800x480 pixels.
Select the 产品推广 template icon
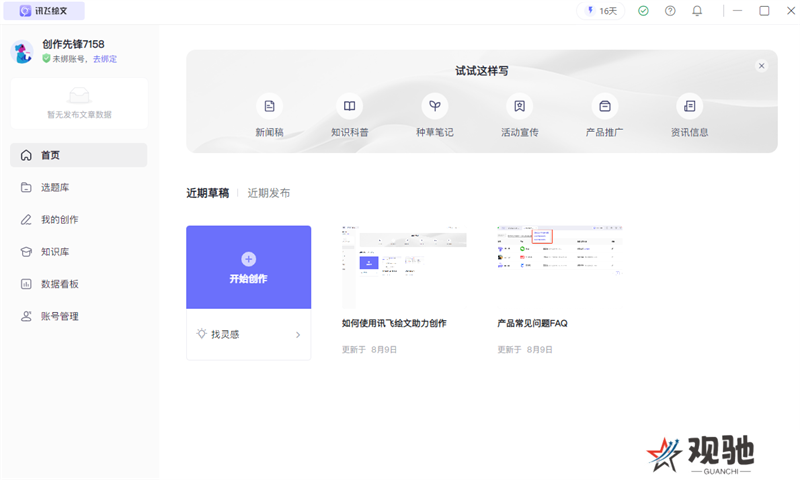(605, 106)
